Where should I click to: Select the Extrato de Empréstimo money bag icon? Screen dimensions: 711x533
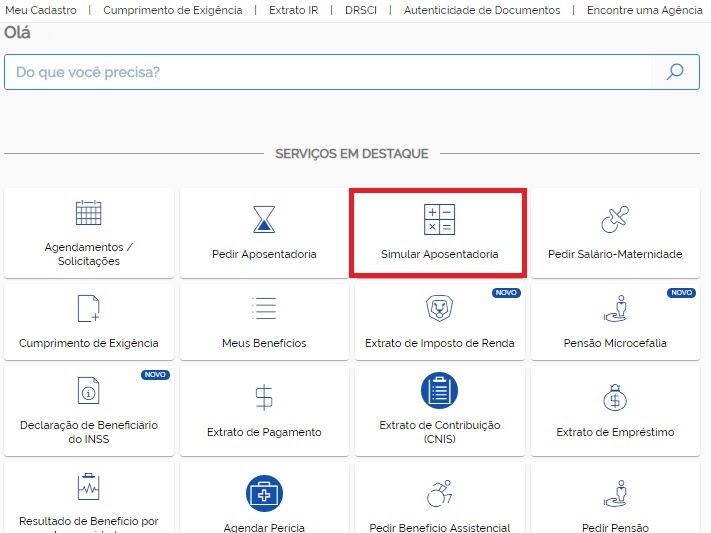coord(614,397)
